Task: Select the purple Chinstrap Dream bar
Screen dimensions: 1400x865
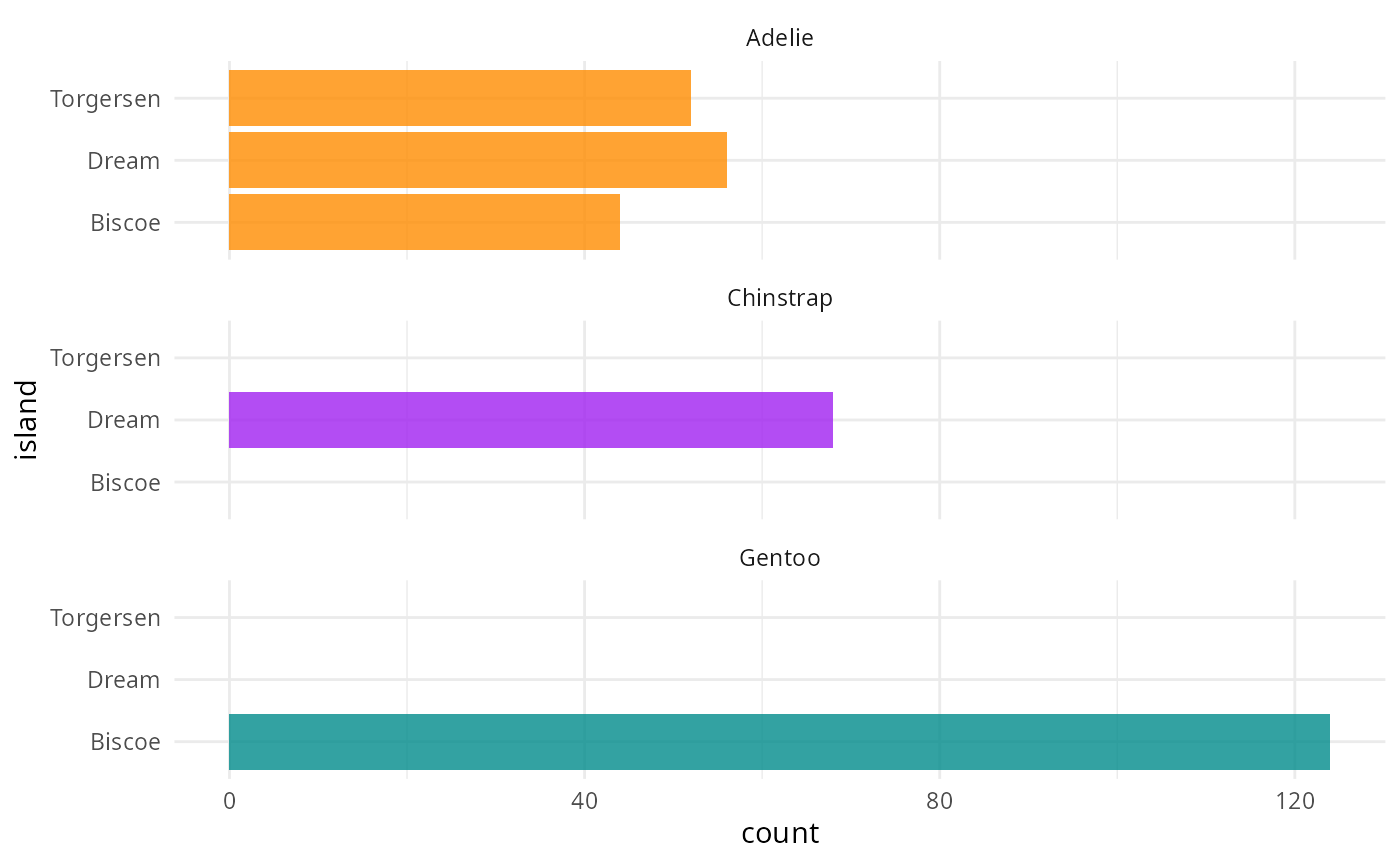Action: pos(530,420)
